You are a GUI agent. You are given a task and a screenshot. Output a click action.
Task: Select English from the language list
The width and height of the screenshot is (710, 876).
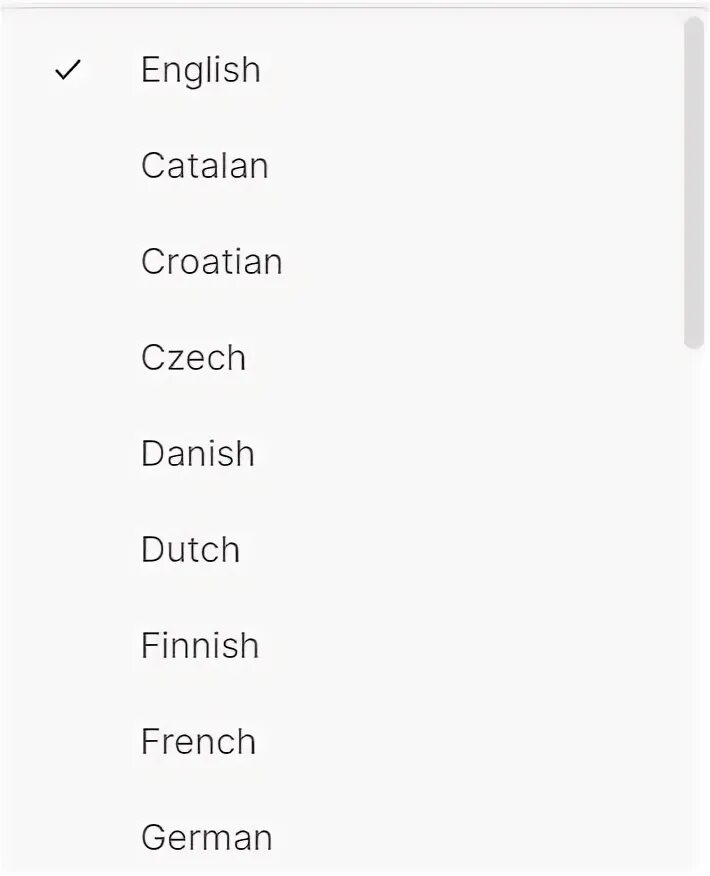tap(200, 70)
